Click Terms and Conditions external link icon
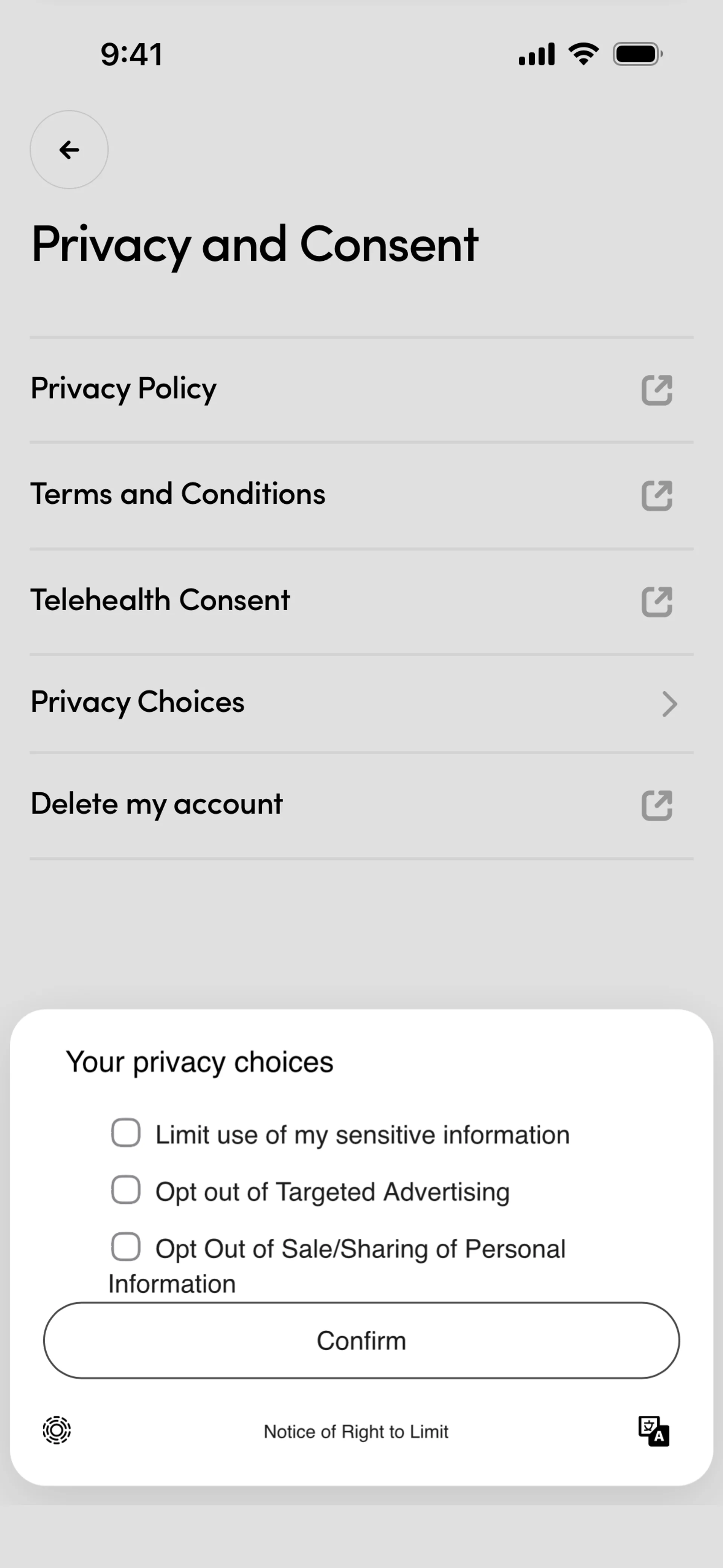This screenshot has height=1568, width=723. (x=657, y=495)
